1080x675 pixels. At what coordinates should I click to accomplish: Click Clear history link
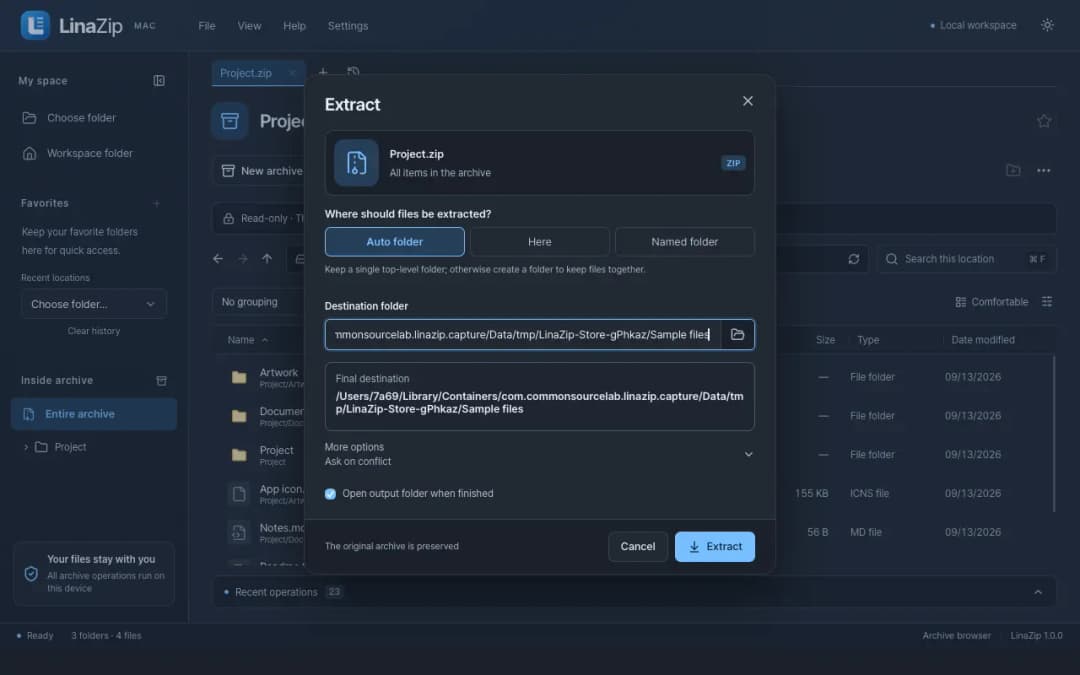point(94,331)
